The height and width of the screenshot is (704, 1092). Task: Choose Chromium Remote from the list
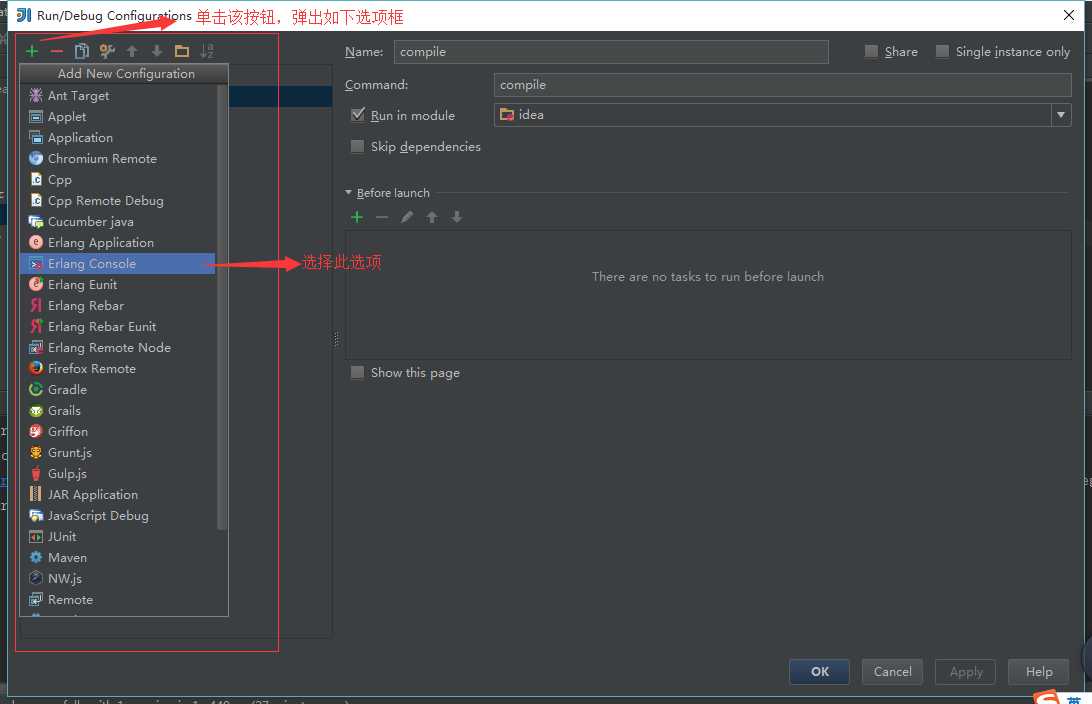[118, 158]
